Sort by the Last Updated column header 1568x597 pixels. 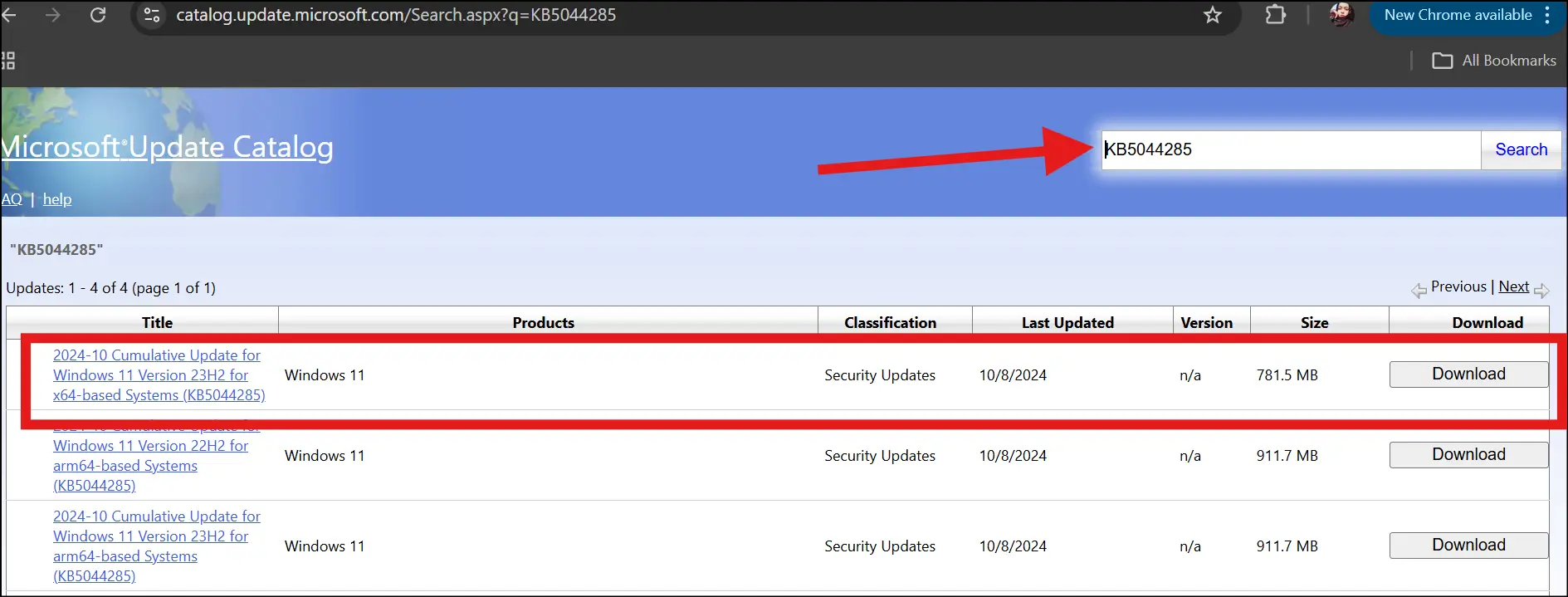(1067, 323)
